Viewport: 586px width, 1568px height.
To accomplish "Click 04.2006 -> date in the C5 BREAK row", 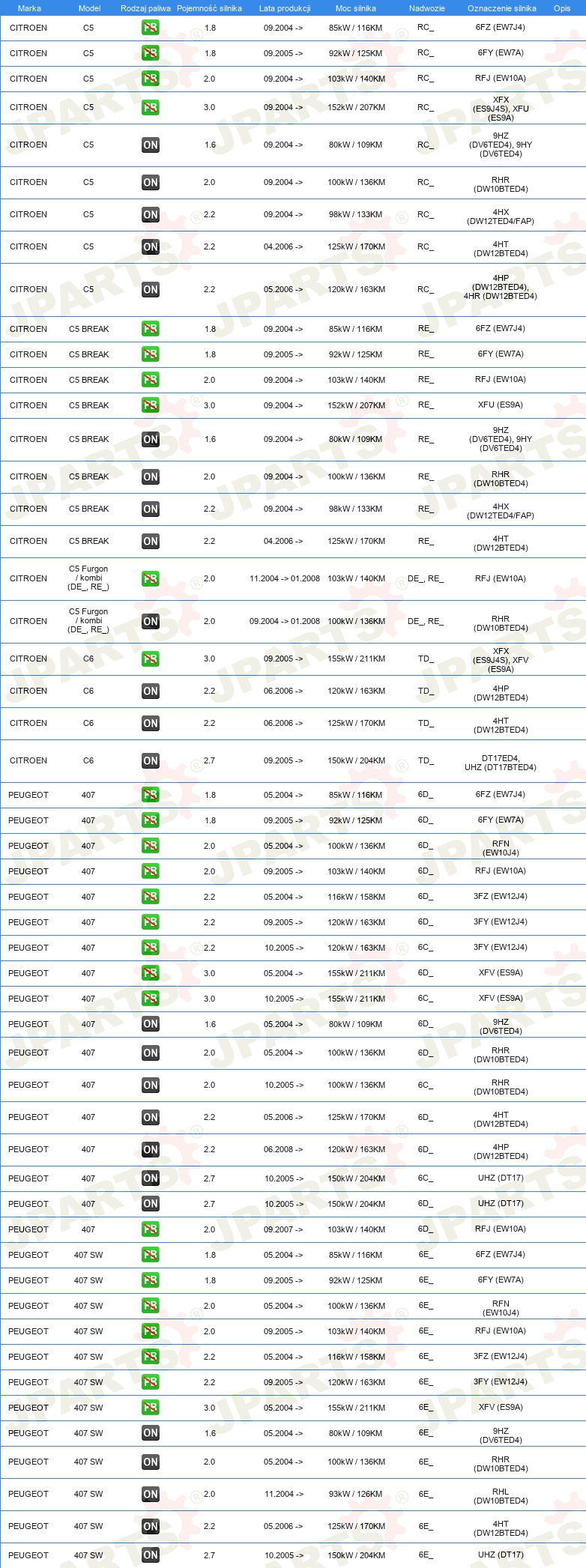I will (283, 541).
